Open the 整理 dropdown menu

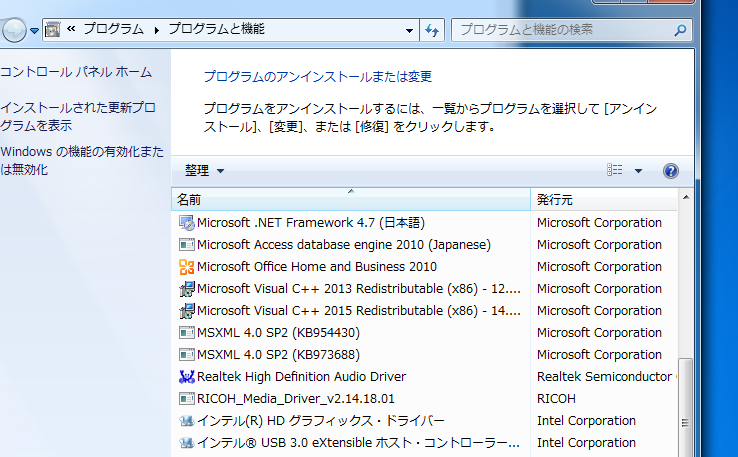[x=204, y=170]
